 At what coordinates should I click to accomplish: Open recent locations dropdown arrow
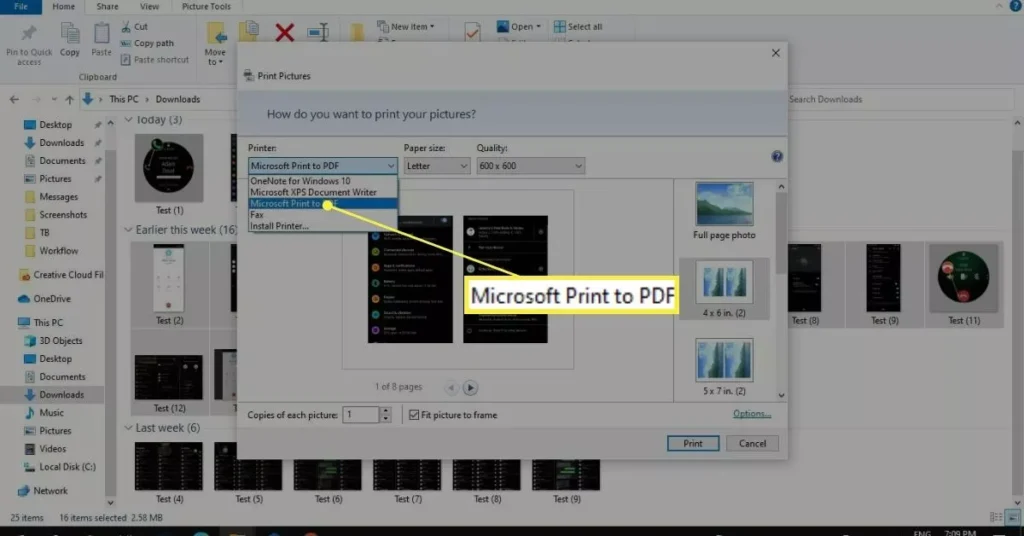tap(54, 100)
